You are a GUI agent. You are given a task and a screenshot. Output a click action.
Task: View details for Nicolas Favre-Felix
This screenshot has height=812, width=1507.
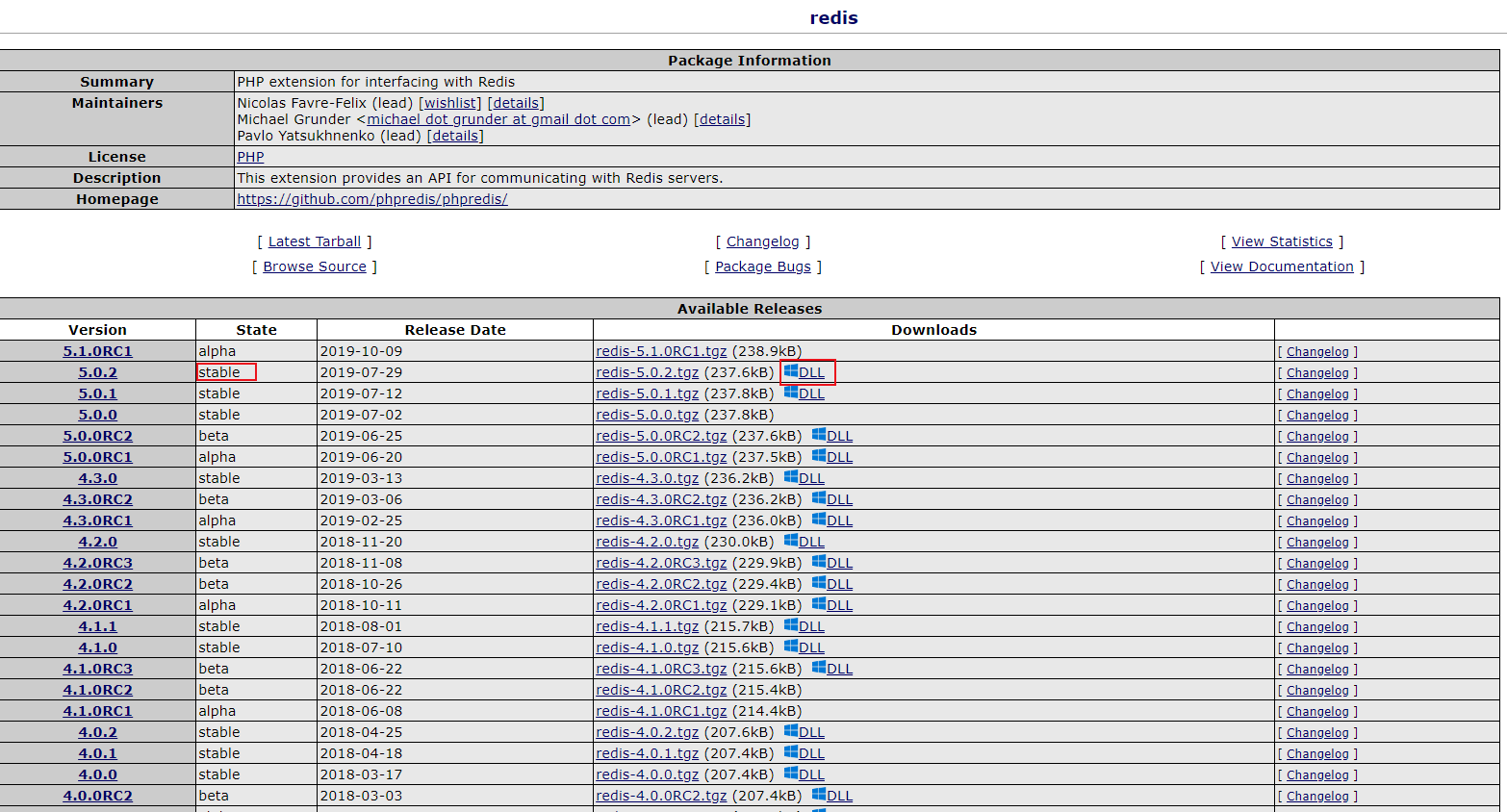(x=516, y=103)
